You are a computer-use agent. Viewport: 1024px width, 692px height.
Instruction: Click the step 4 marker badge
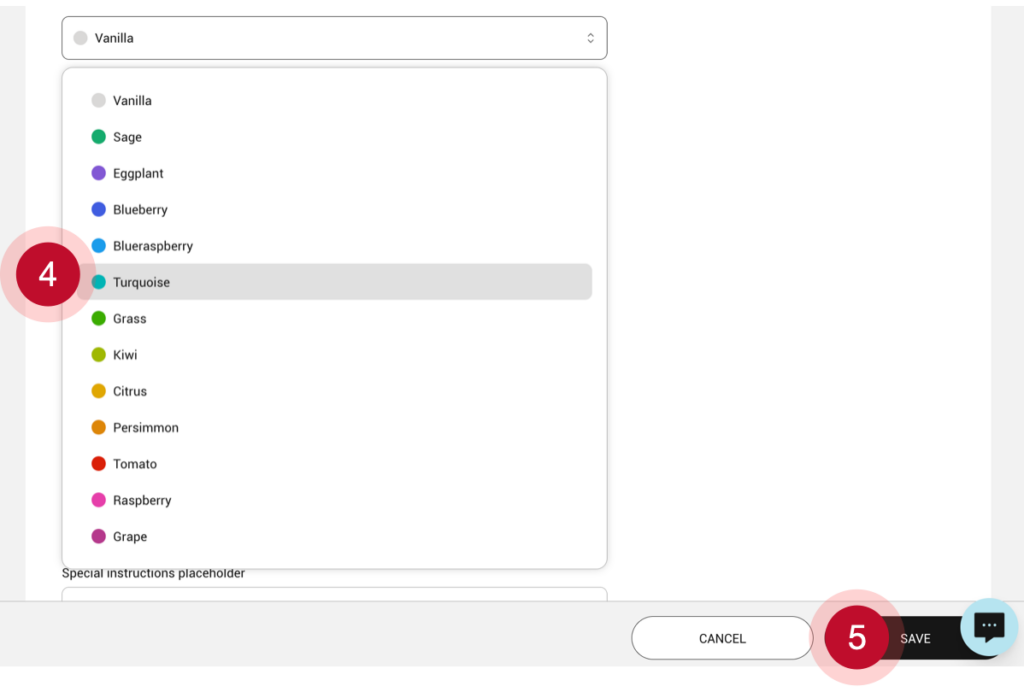[48, 274]
